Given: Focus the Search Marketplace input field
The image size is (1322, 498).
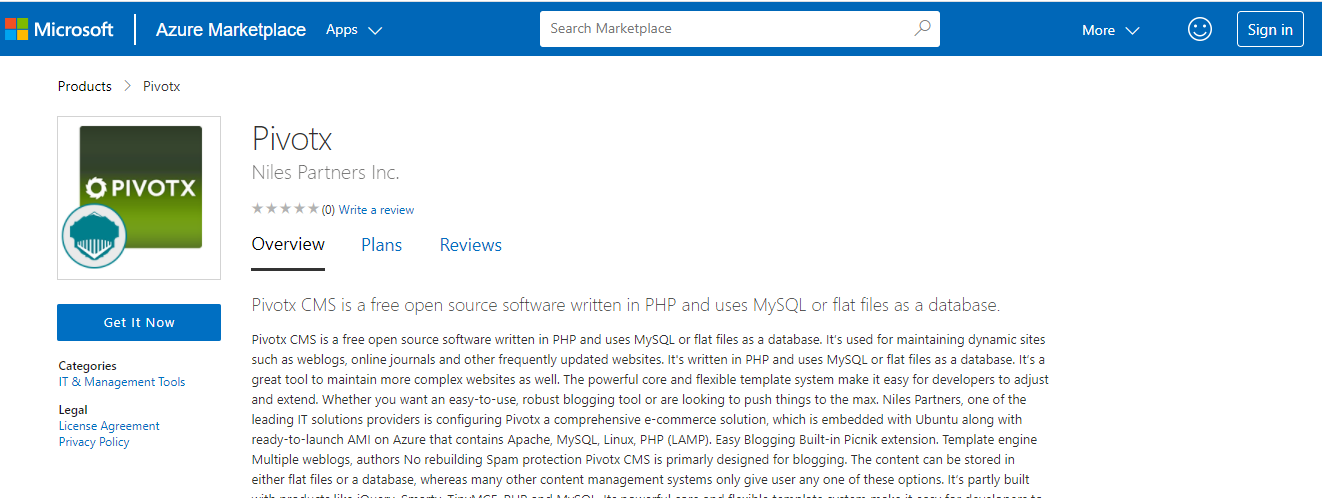Looking at the screenshot, I should click(x=725, y=28).
